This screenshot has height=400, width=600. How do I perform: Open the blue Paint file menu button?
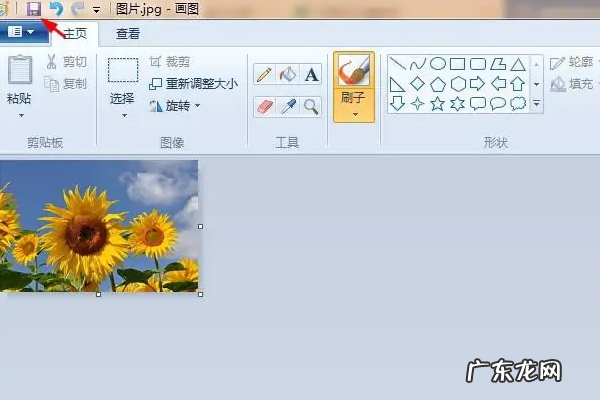[x=22, y=32]
